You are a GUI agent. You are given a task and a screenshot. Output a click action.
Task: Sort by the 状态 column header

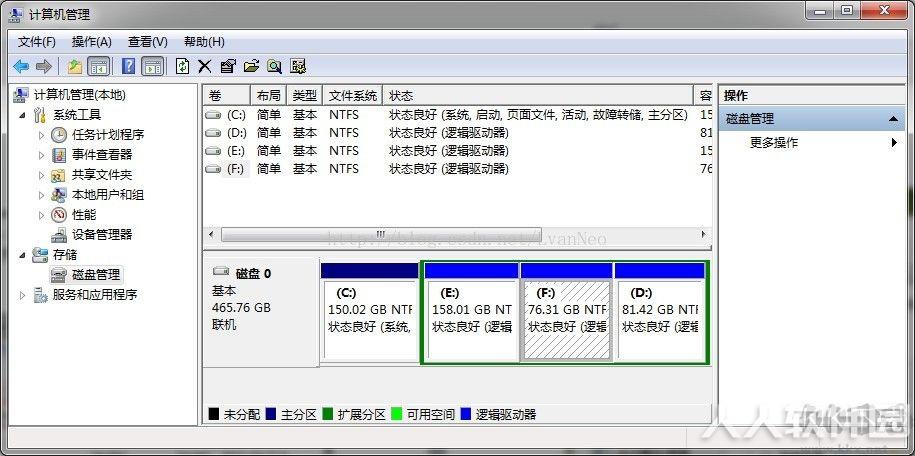pos(538,95)
